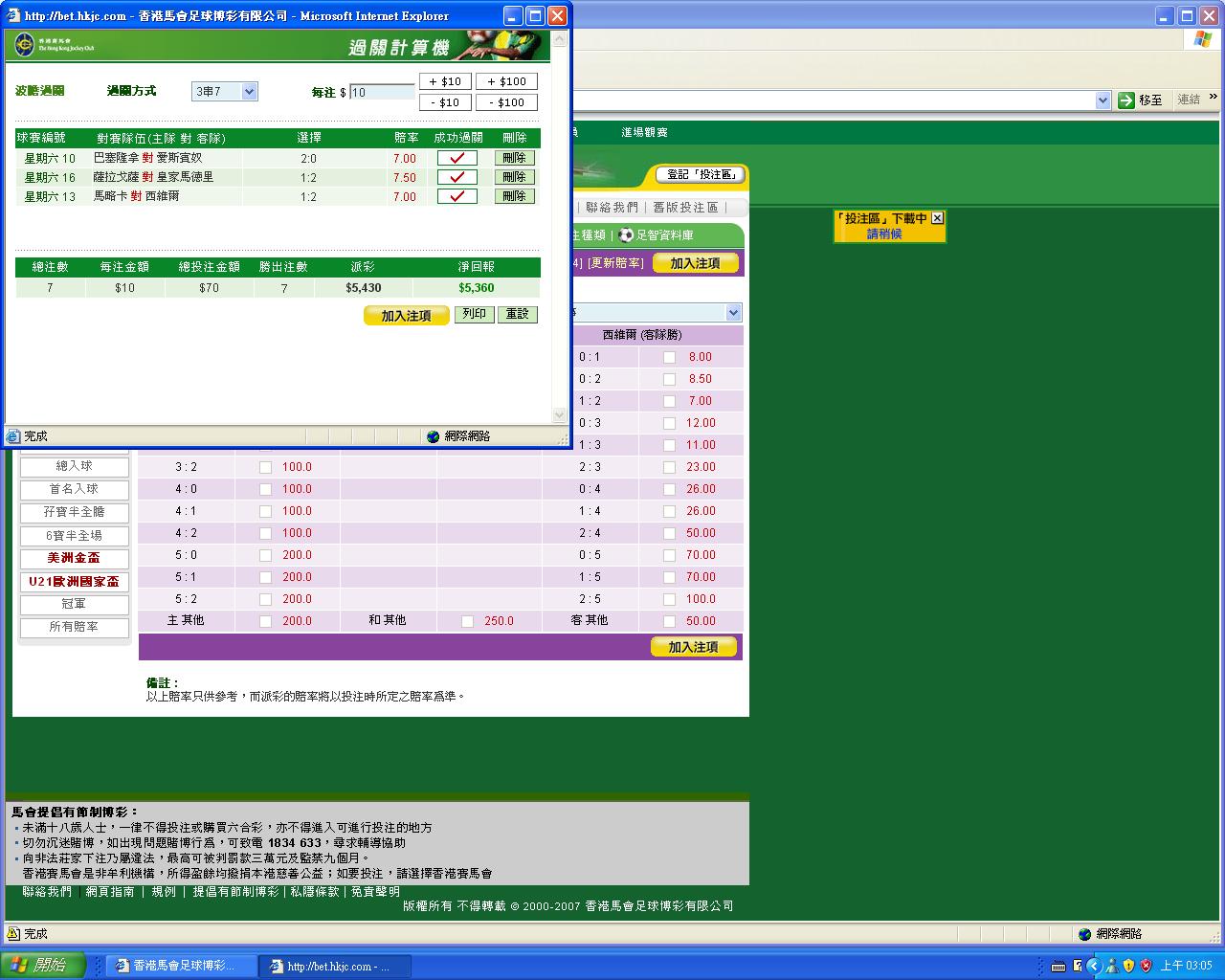
Task: Expand hidden tray icons with the arrow
Action: [1094, 966]
